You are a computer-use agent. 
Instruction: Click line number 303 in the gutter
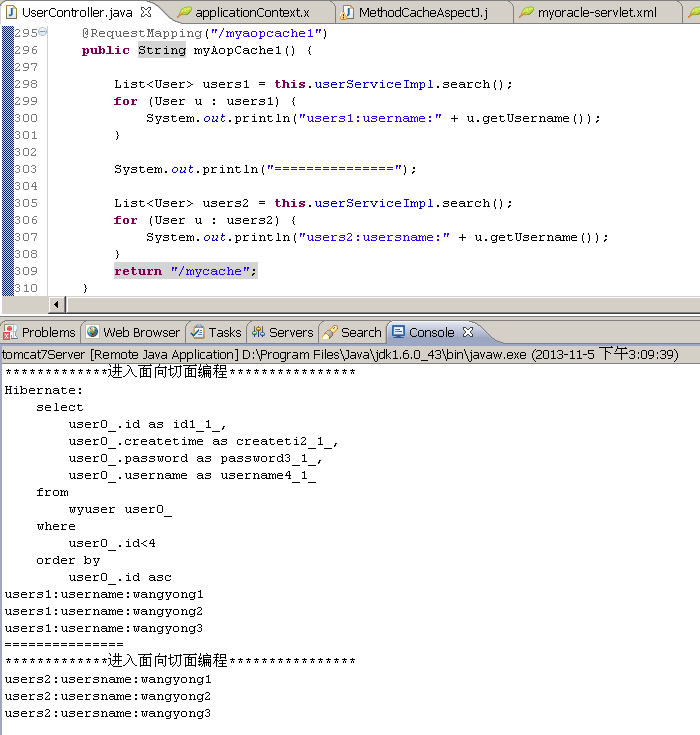pos(26,169)
